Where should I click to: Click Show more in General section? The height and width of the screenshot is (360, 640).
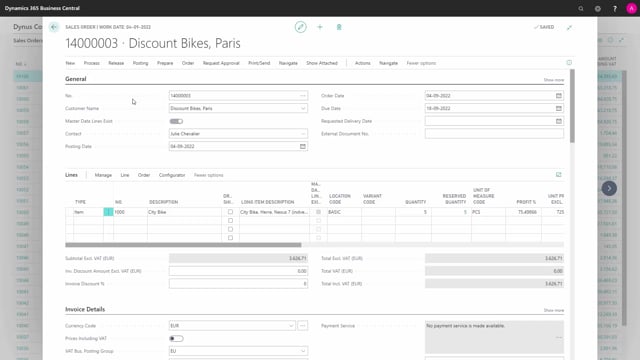(553, 80)
